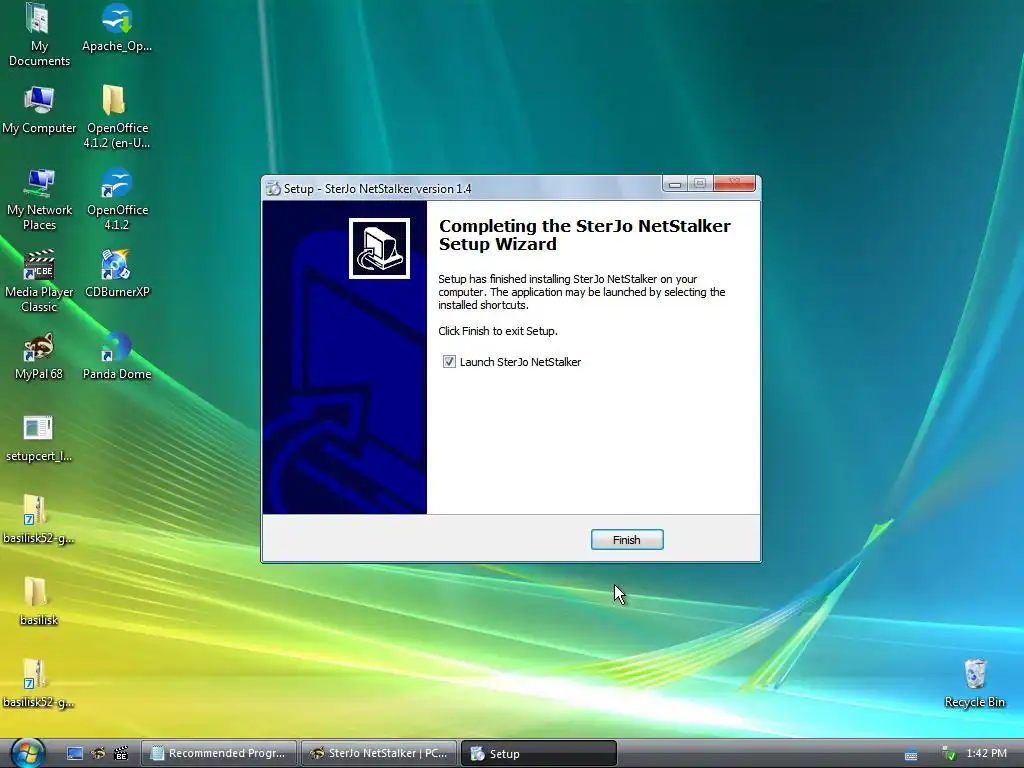Screen dimensions: 1024x768
Task: Select the Panda Dome desktop icon
Action: (x=117, y=355)
